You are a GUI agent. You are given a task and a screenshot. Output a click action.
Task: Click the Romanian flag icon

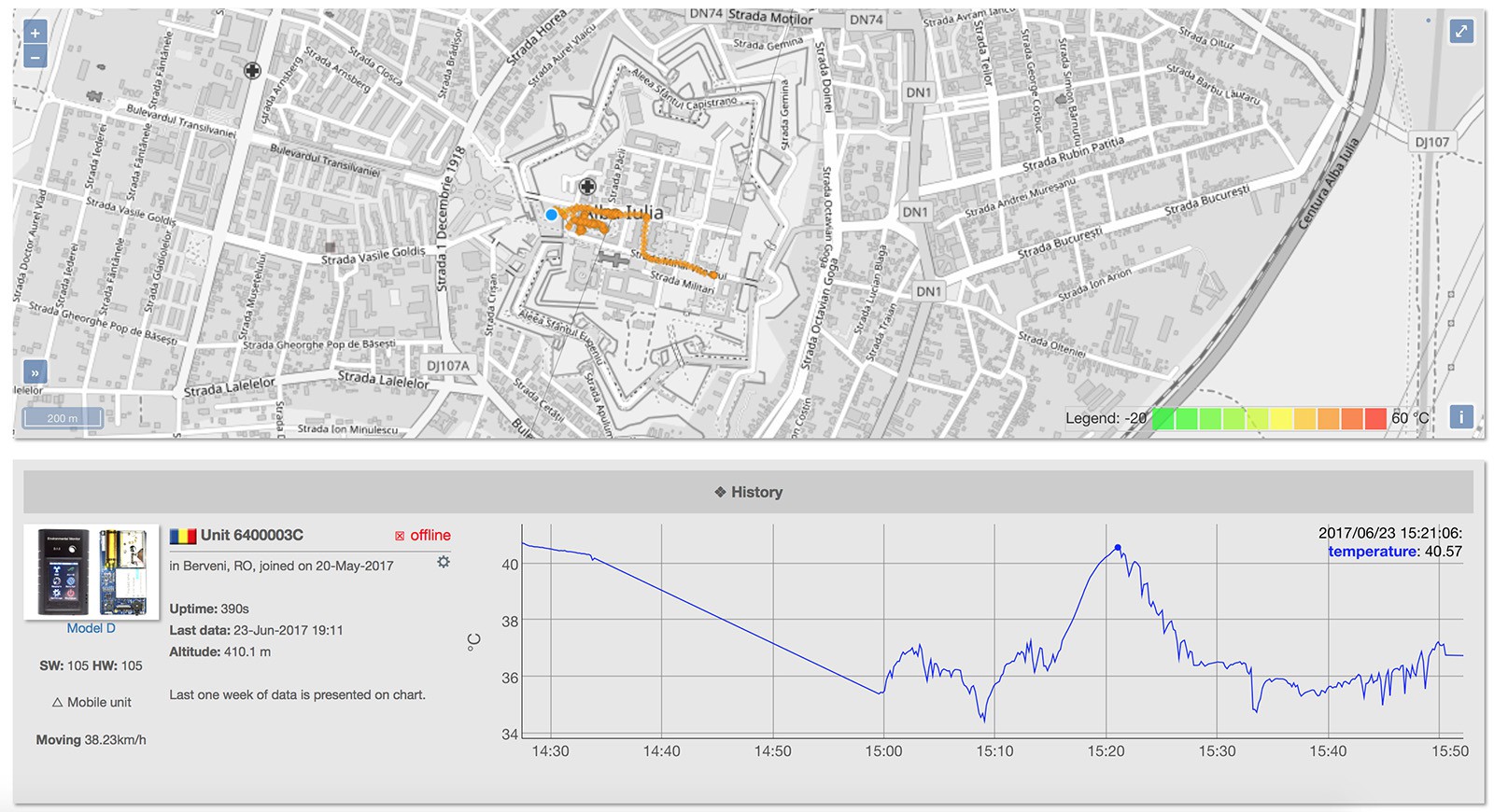coord(183,536)
